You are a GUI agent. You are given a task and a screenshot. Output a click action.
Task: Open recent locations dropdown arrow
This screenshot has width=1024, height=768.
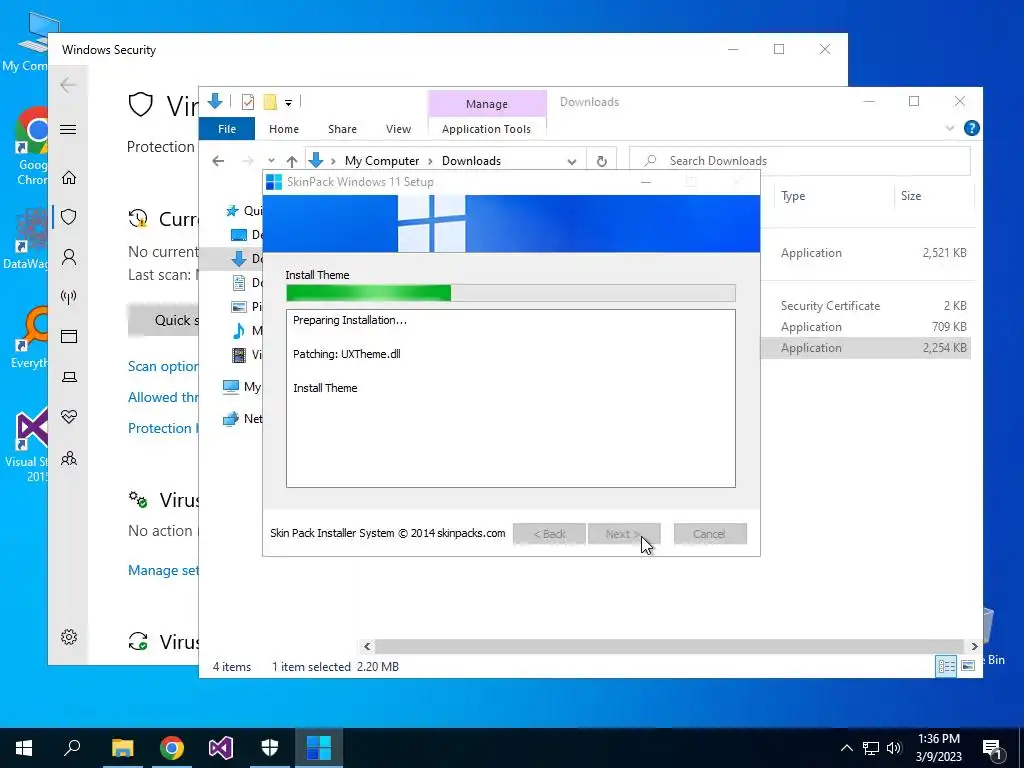(271, 161)
